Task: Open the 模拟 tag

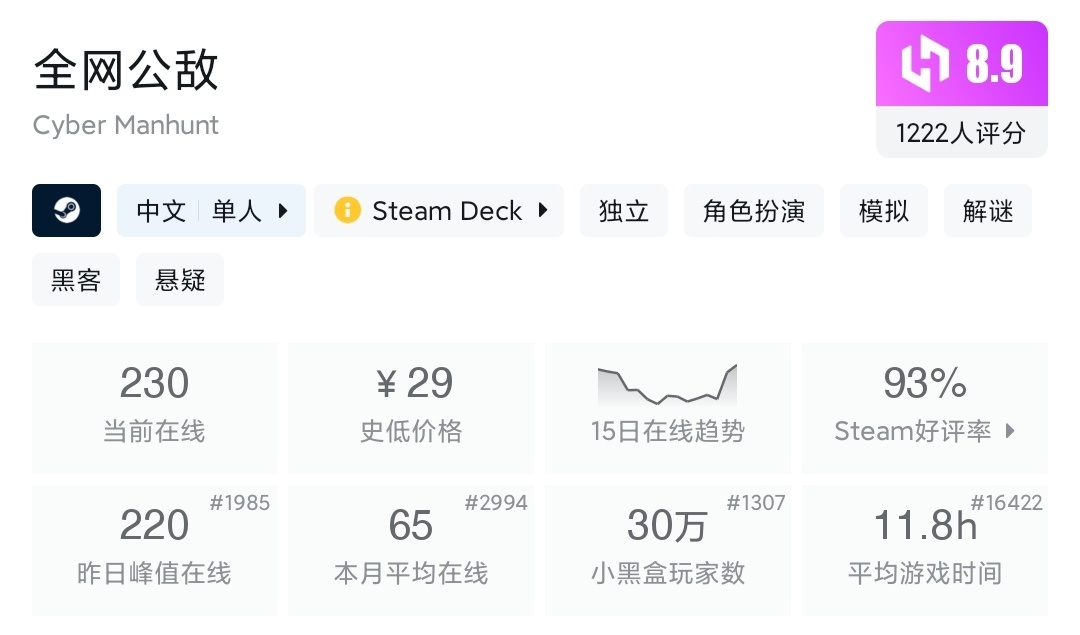Action: tap(884, 211)
